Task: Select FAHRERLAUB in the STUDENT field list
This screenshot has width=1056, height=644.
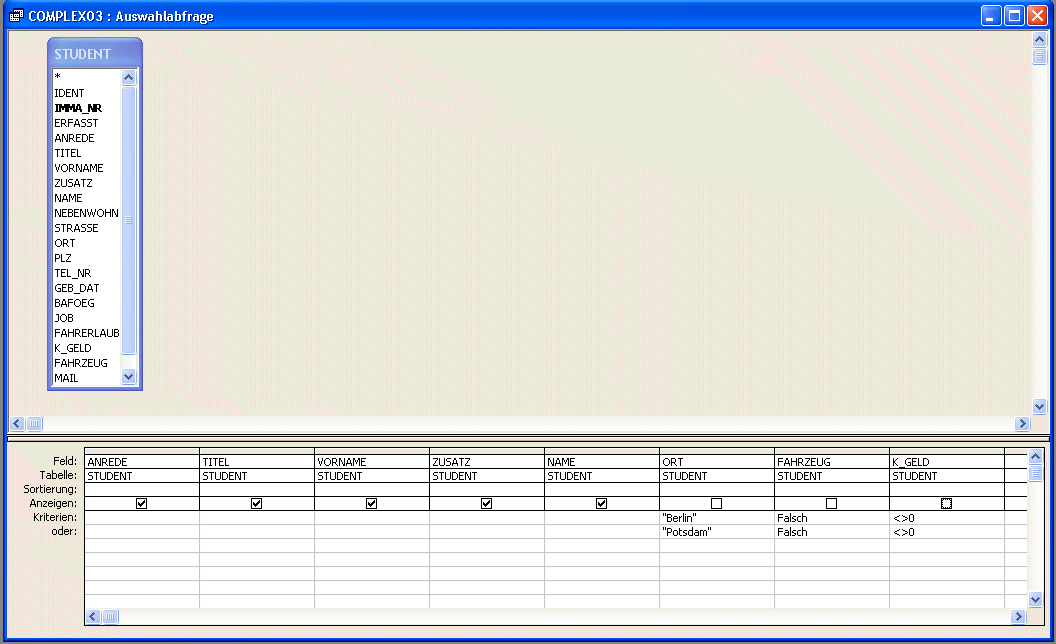Action: pos(86,333)
